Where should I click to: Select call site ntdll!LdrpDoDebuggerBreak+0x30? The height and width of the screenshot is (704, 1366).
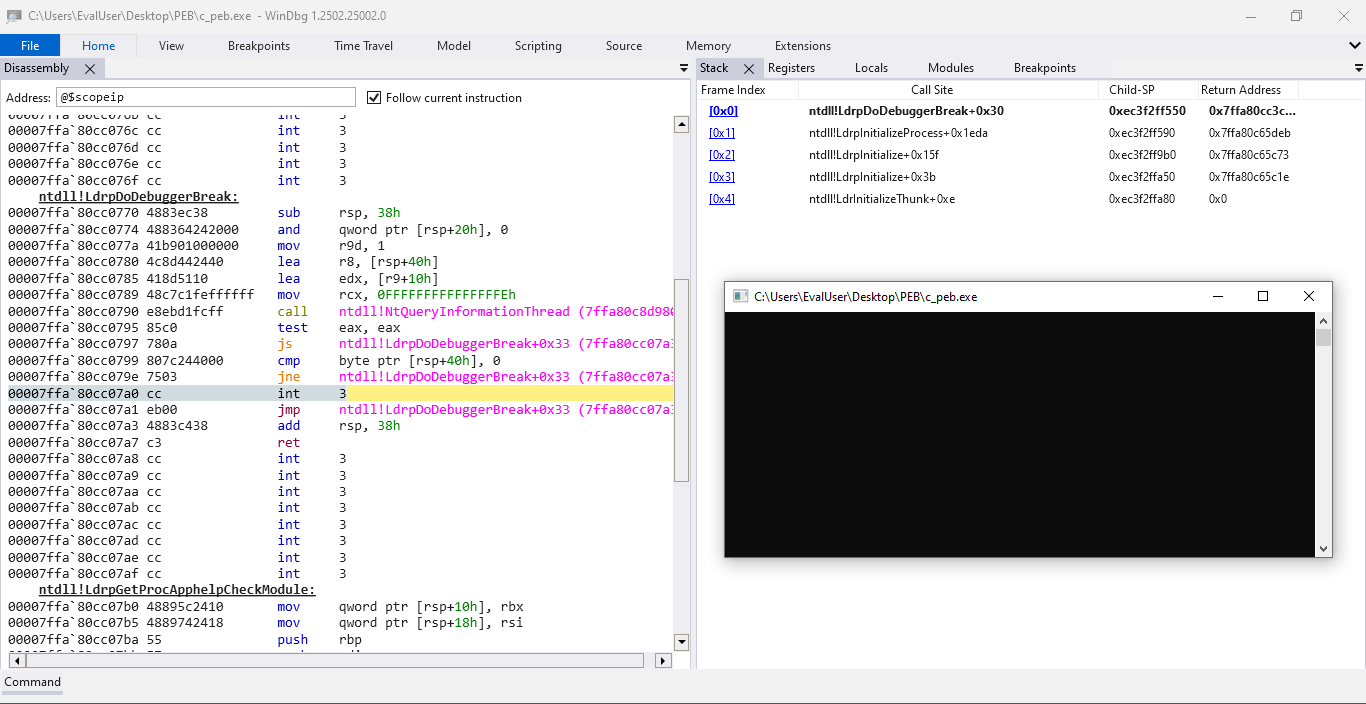[906, 111]
